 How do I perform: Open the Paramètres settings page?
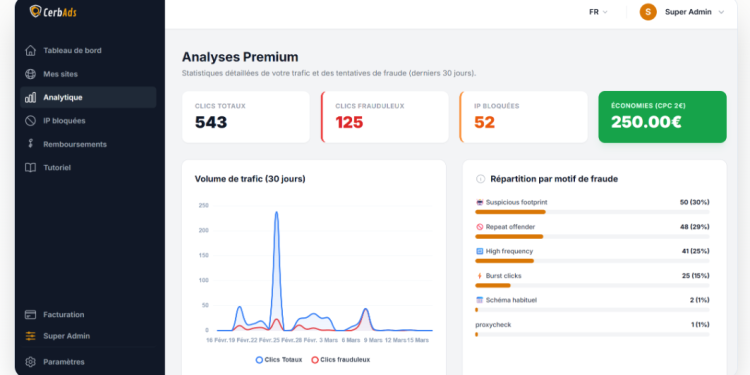pos(88,362)
